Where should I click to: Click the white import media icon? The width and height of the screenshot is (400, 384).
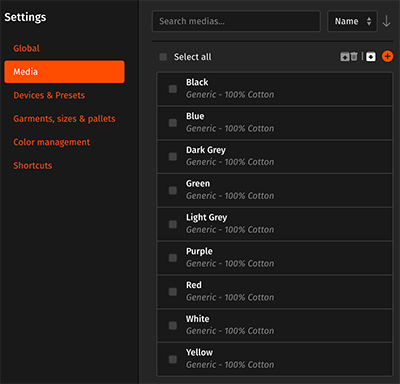371,57
